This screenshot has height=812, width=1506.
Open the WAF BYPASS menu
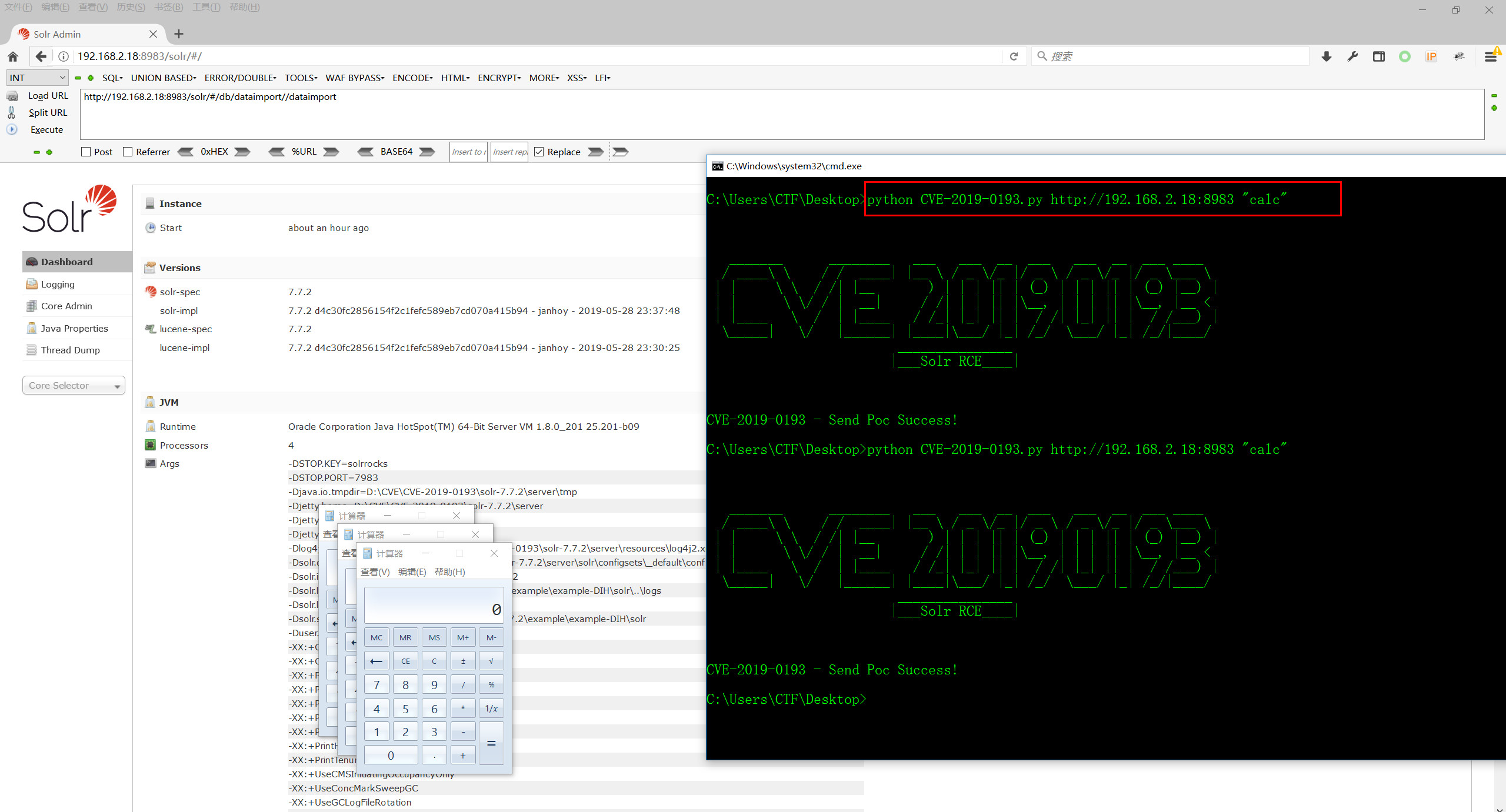355,78
